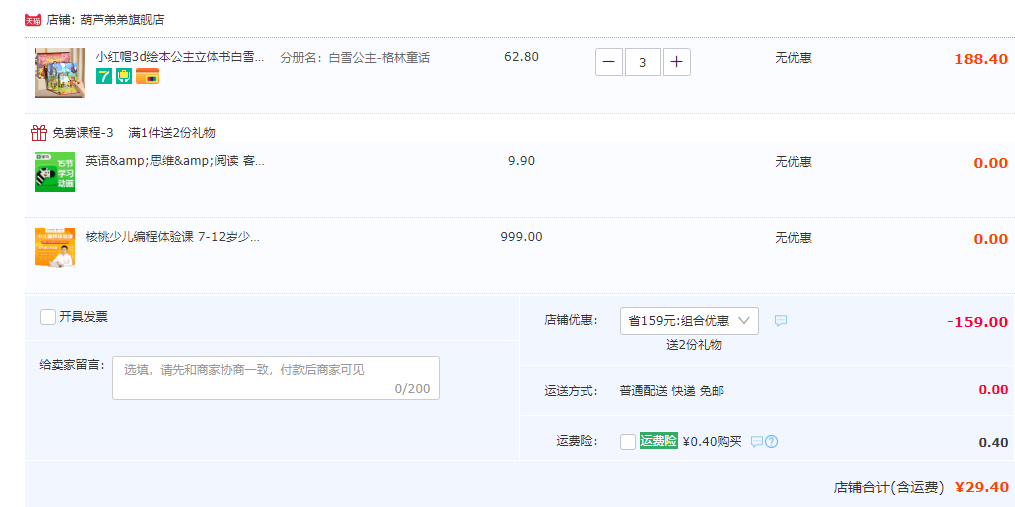Click the chat bubble icon beside store discount

(x=781, y=321)
